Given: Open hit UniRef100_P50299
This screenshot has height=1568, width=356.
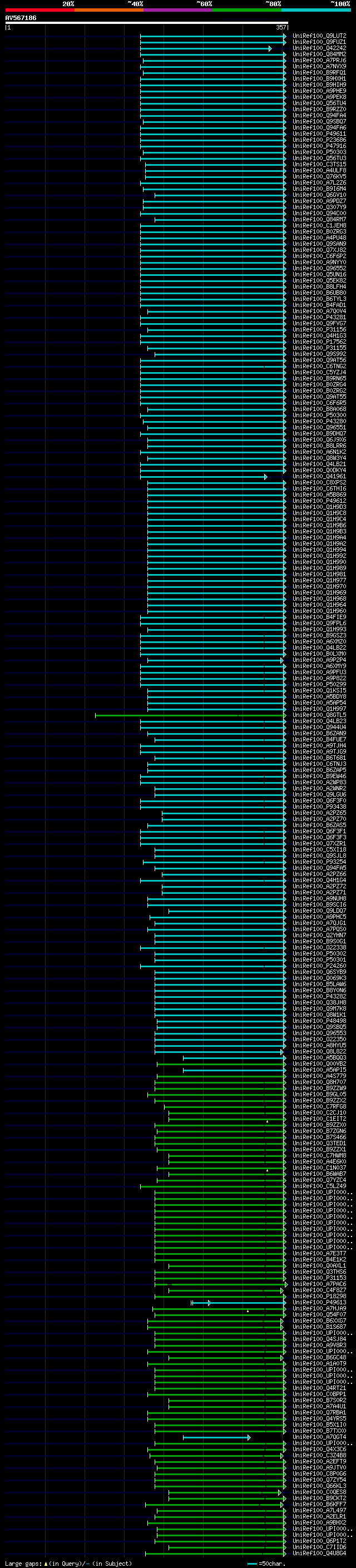Looking at the screenshot, I should click(x=319, y=684).
